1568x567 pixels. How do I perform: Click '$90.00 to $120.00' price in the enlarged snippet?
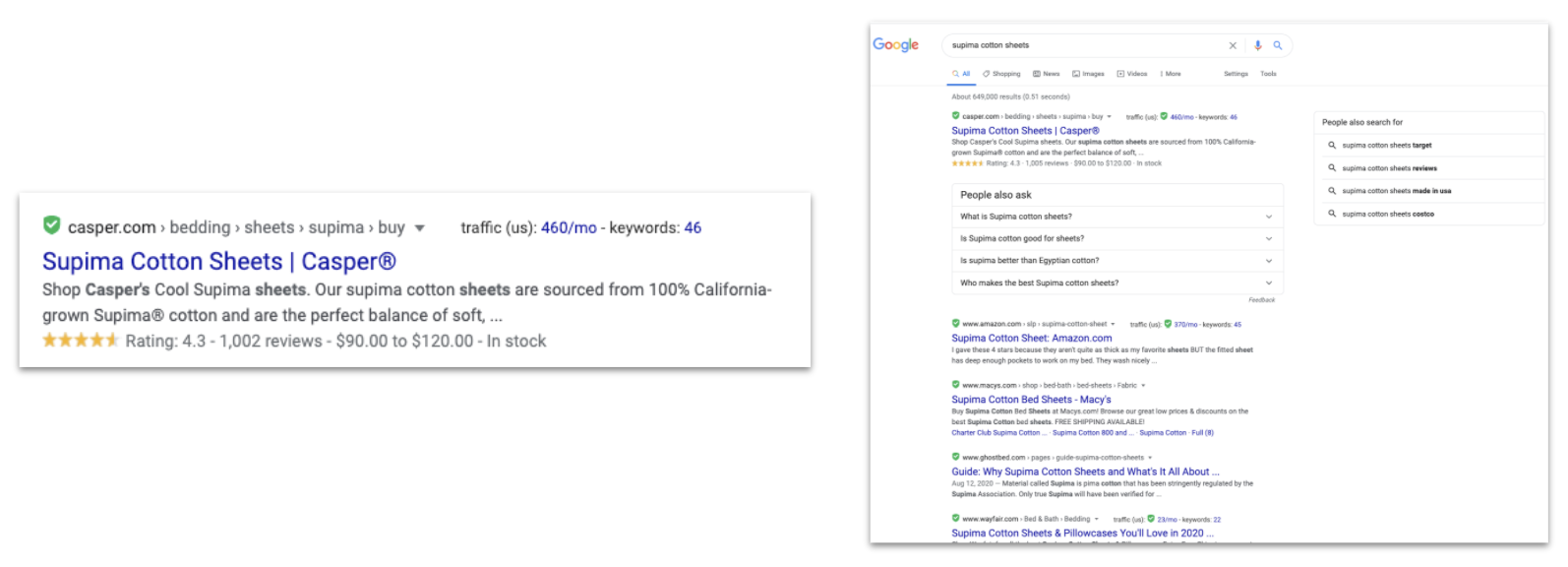(404, 342)
